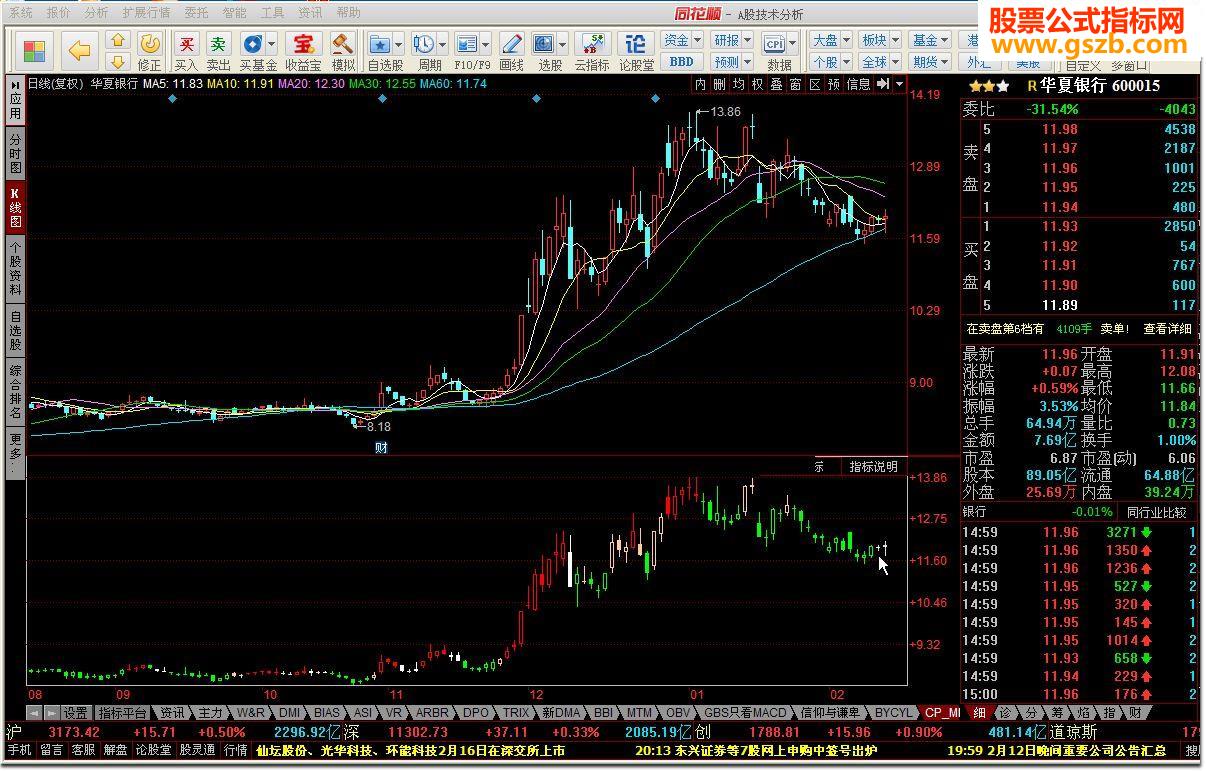Image resolution: width=1206 pixels, height=771 pixels.
Task: Click the 卖出 sell icon
Action: pyautogui.click(x=218, y=50)
